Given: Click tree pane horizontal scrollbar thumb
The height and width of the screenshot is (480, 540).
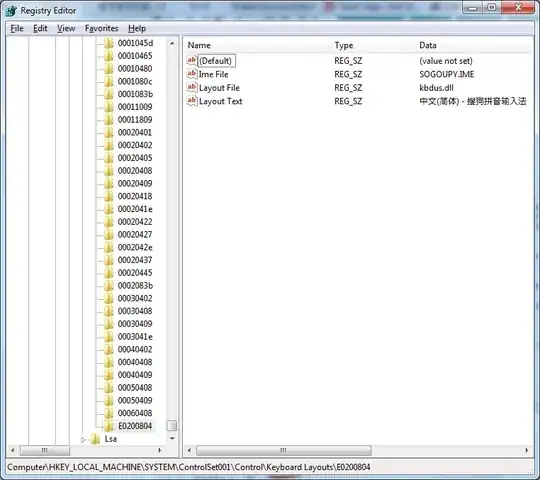Looking at the screenshot, I should [45, 450].
